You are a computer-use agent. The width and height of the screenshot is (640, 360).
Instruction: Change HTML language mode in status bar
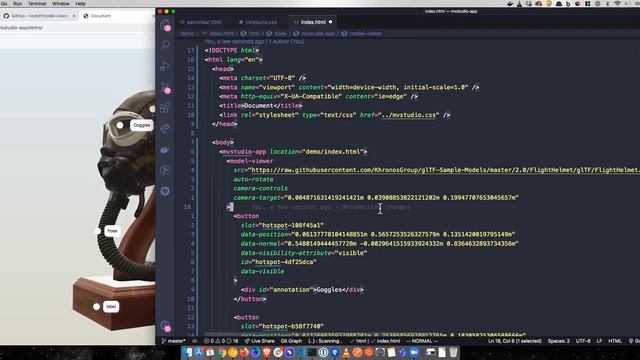pos(615,341)
